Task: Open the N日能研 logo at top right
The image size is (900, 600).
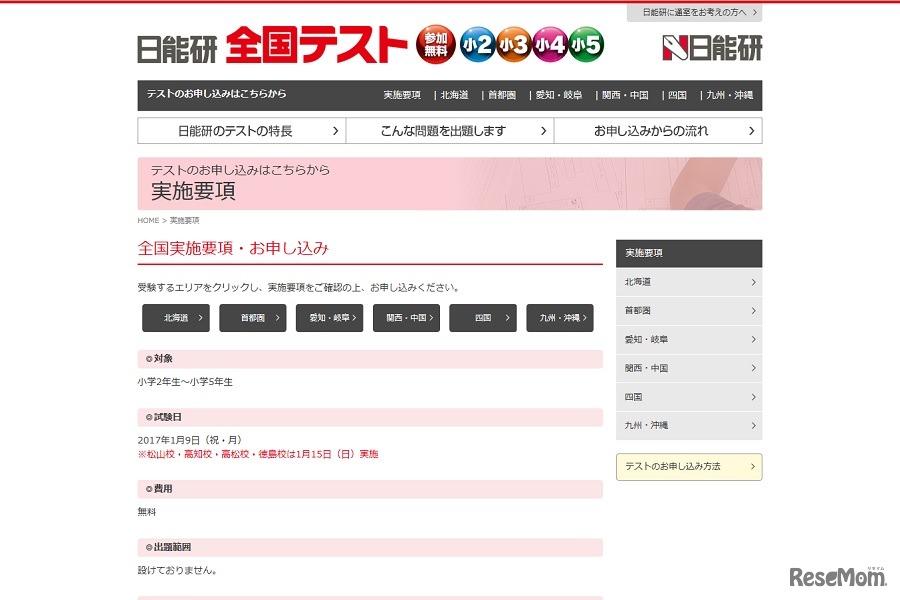Action: pos(712,48)
